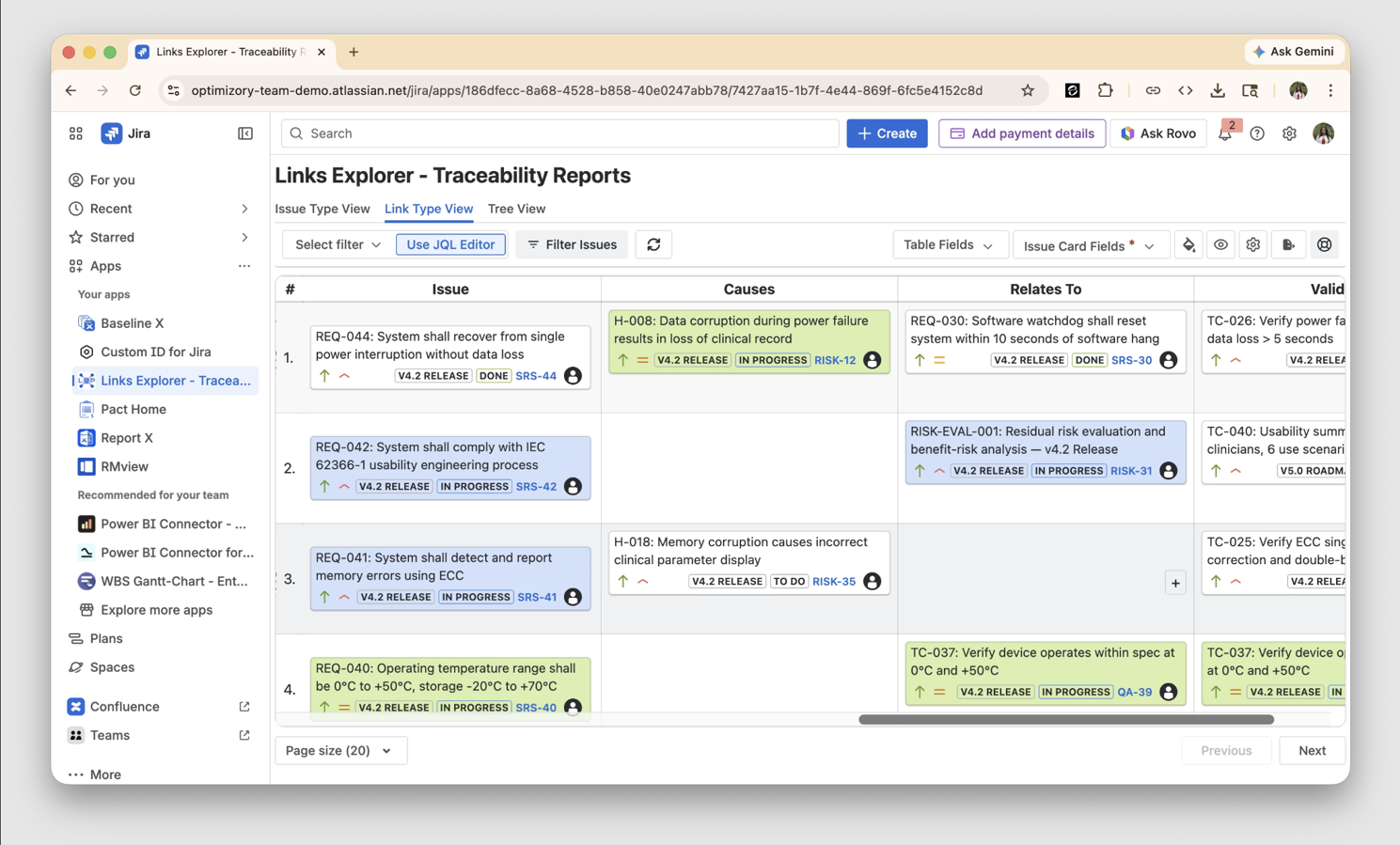Viewport: 1400px width, 845px height.
Task: Open the browser Downloads icon
Action: pos(1218,90)
